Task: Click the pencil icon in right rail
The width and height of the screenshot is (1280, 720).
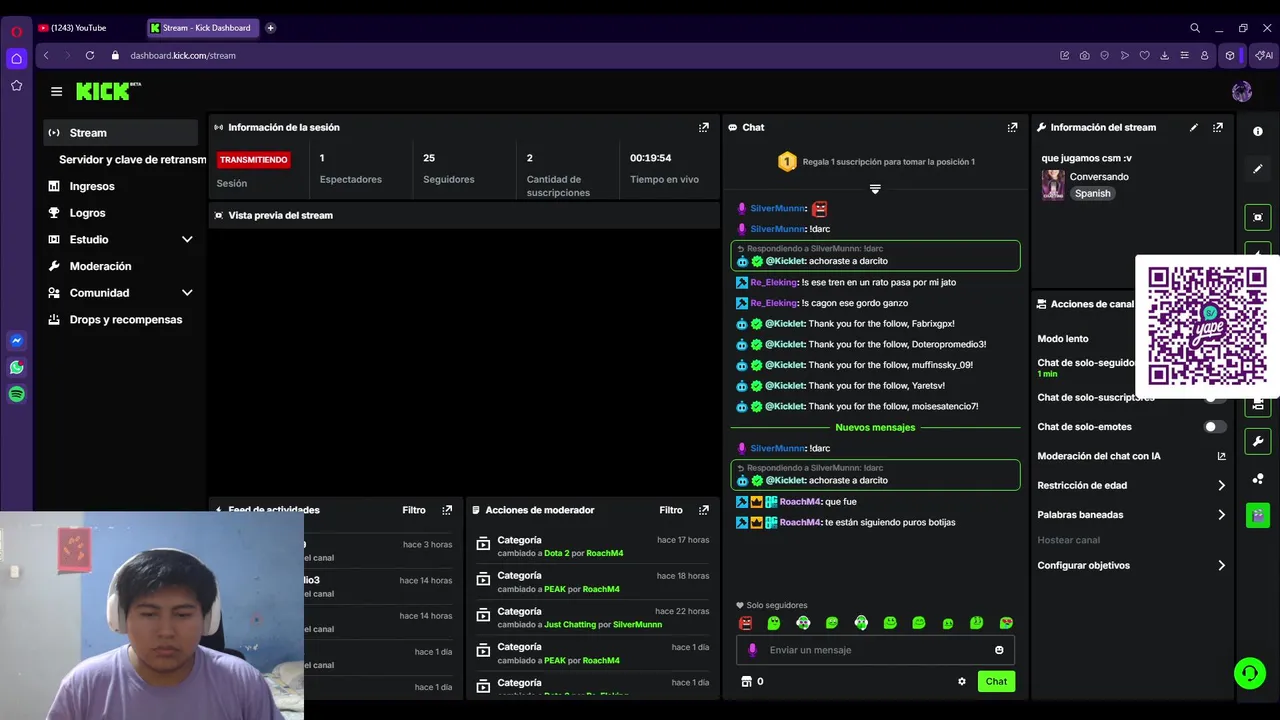Action: tap(1258, 169)
